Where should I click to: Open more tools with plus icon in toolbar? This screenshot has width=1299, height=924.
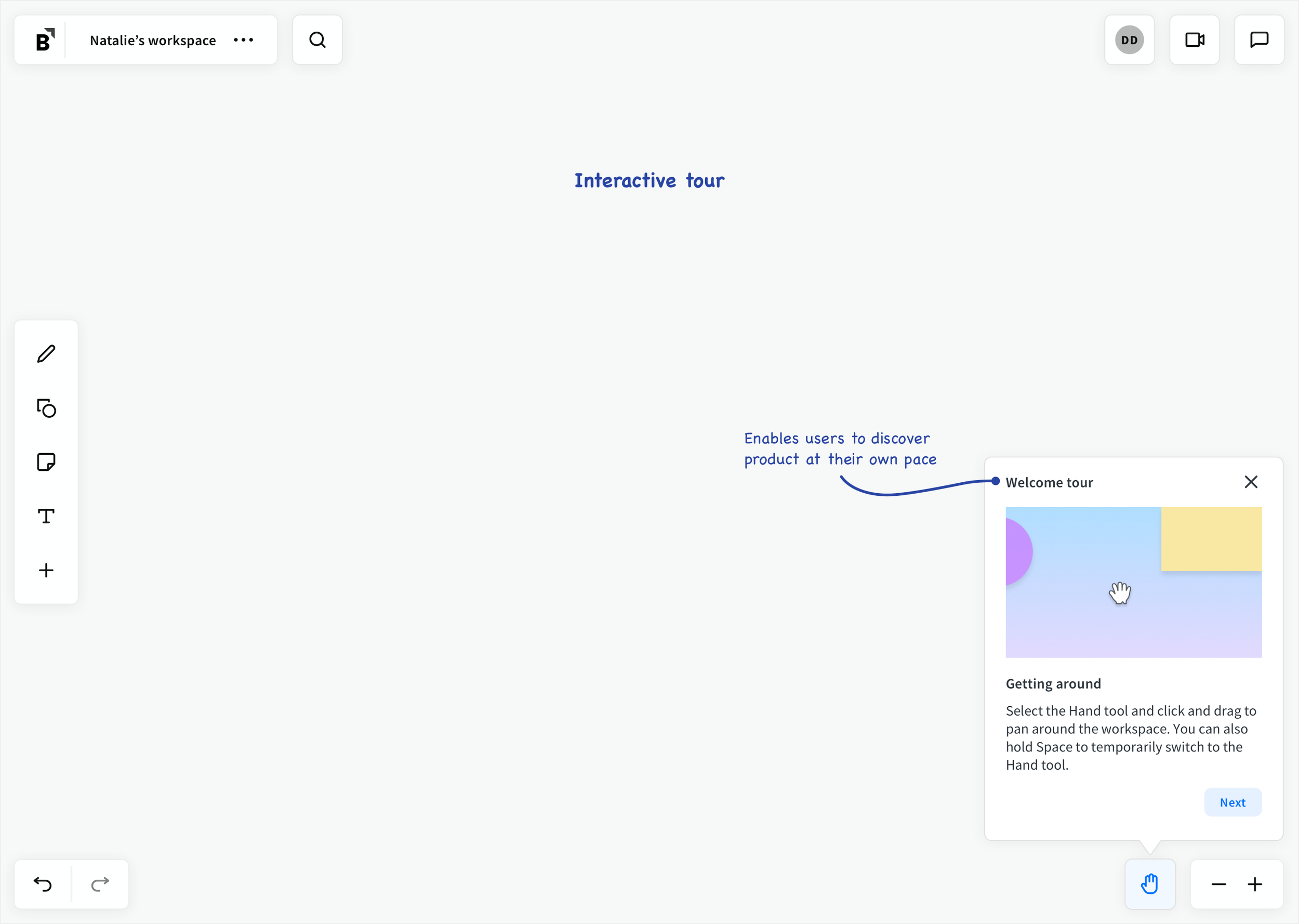tap(46, 570)
